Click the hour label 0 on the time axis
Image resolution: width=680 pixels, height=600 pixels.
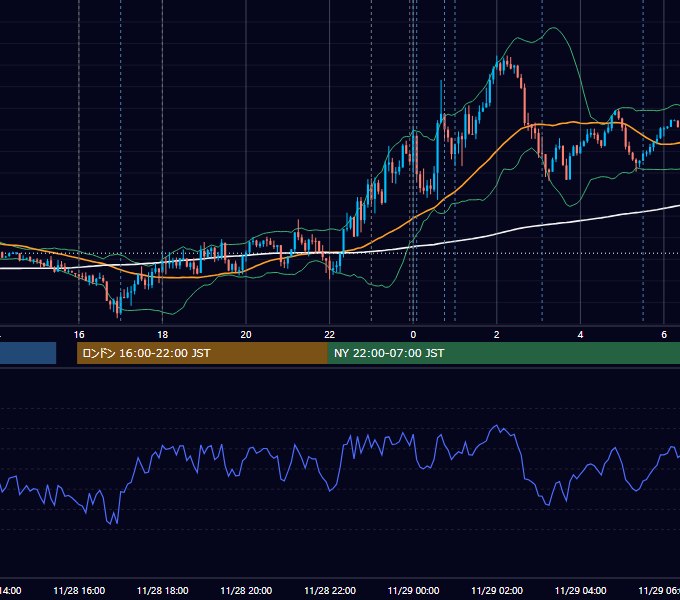click(413, 335)
